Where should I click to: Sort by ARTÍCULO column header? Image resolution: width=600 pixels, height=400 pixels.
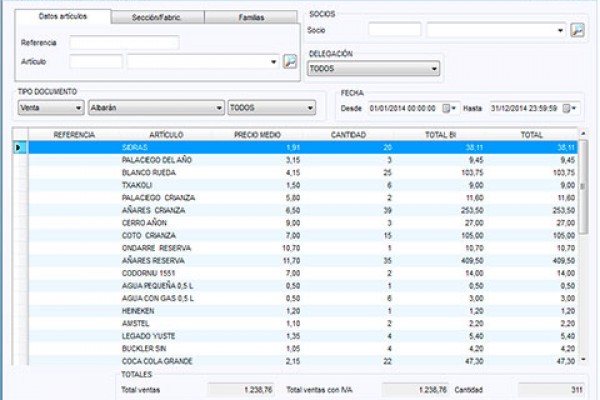pyautogui.click(x=166, y=135)
